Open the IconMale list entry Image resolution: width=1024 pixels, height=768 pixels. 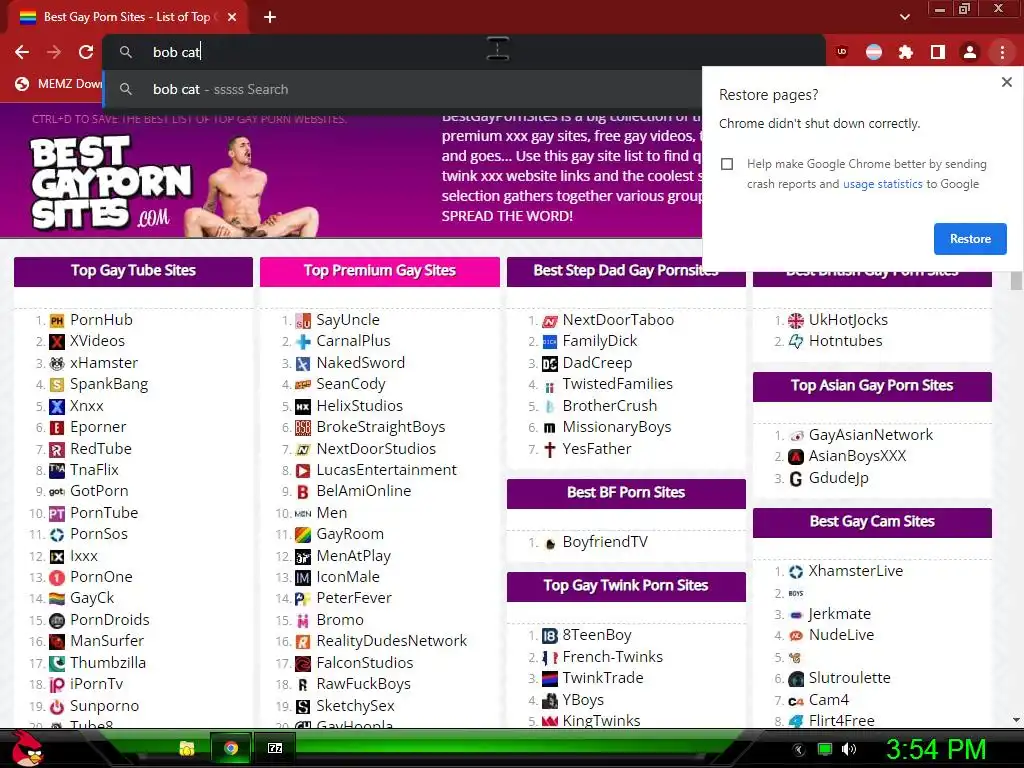347,577
